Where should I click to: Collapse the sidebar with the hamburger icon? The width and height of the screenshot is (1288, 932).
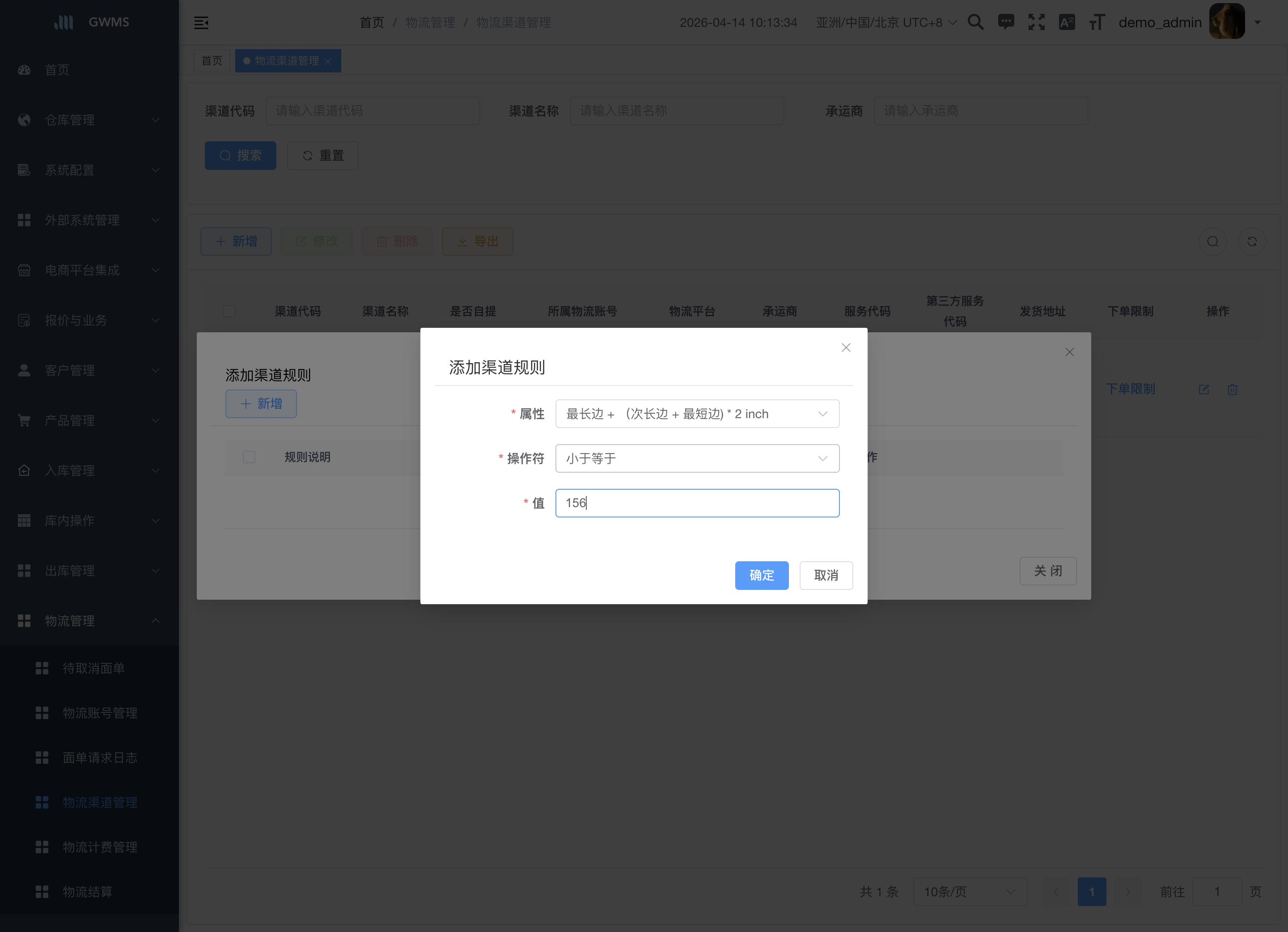pyautogui.click(x=201, y=23)
